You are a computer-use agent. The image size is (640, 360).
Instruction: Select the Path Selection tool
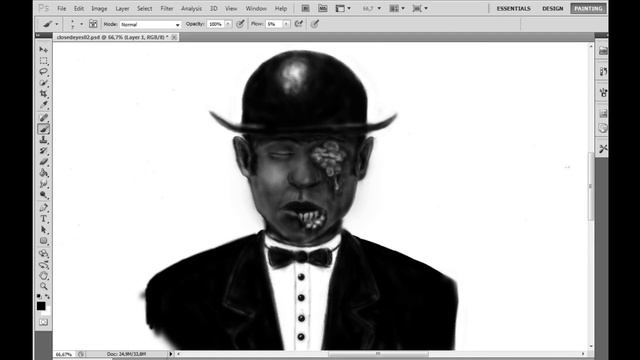[x=44, y=230]
